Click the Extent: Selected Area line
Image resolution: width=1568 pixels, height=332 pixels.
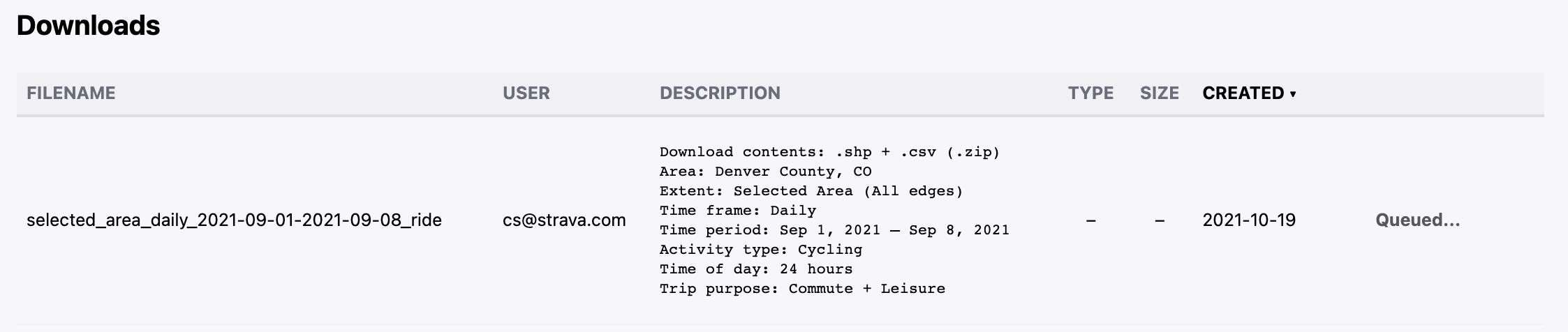pyautogui.click(x=811, y=191)
